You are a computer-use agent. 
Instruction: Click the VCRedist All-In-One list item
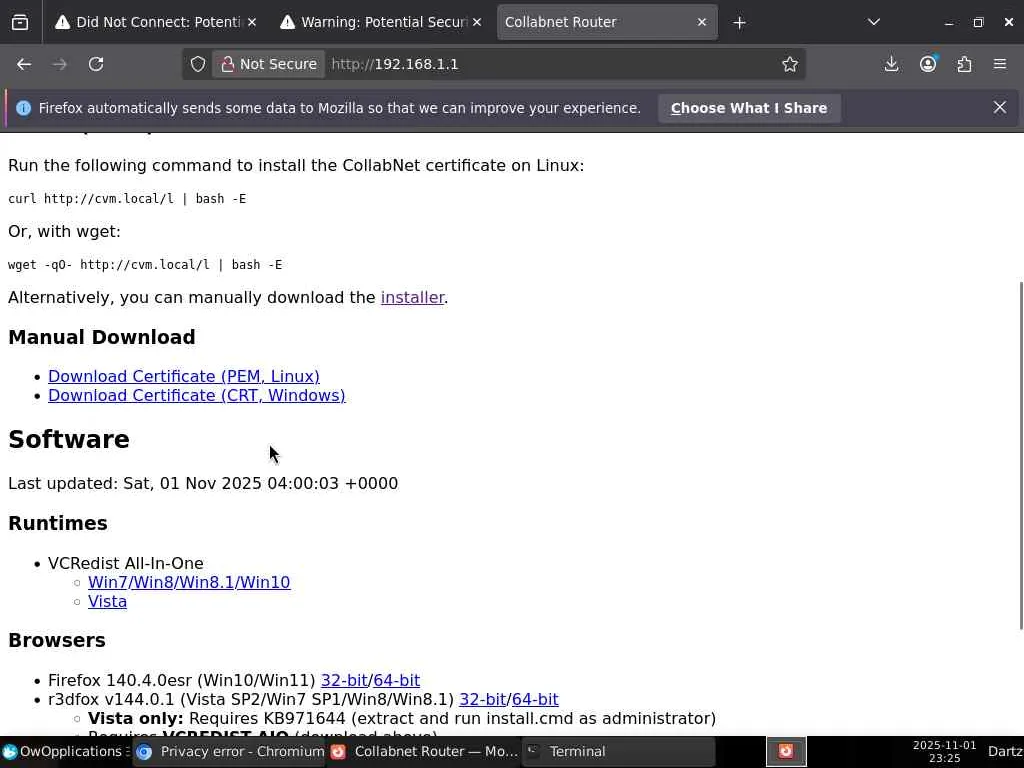[125, 563]
